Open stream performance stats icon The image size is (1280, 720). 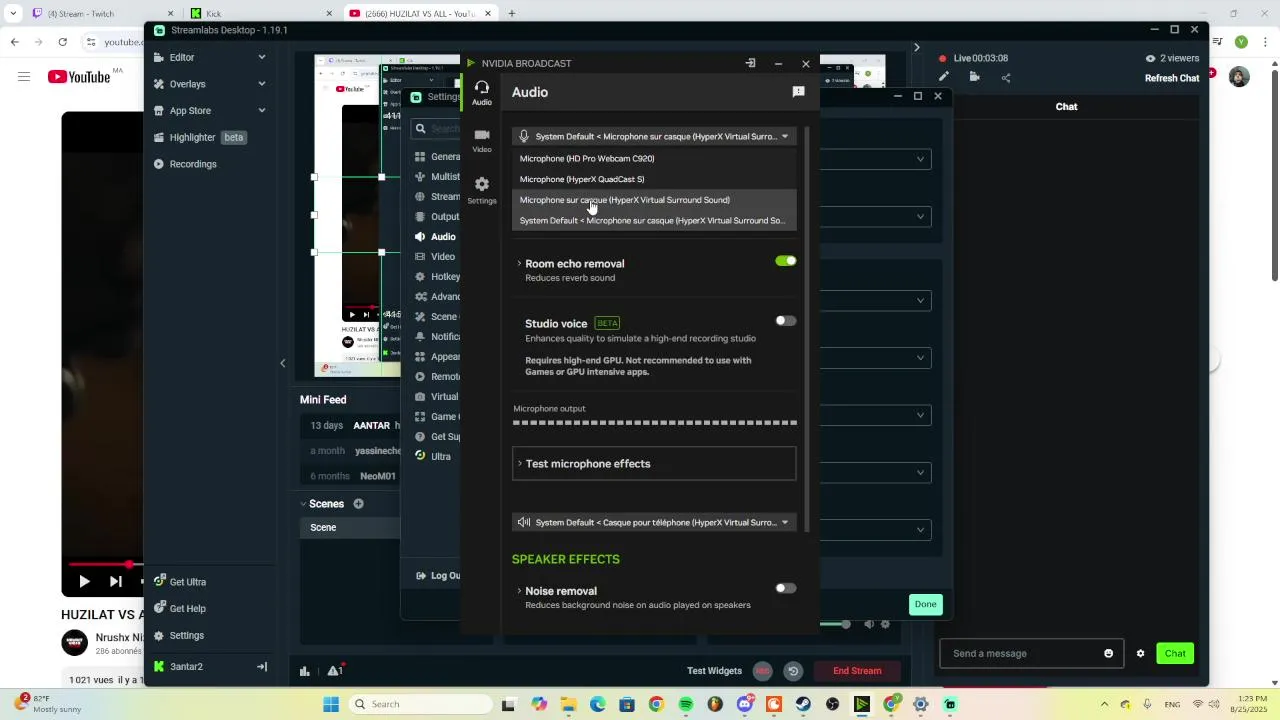[x=305, y=671]
